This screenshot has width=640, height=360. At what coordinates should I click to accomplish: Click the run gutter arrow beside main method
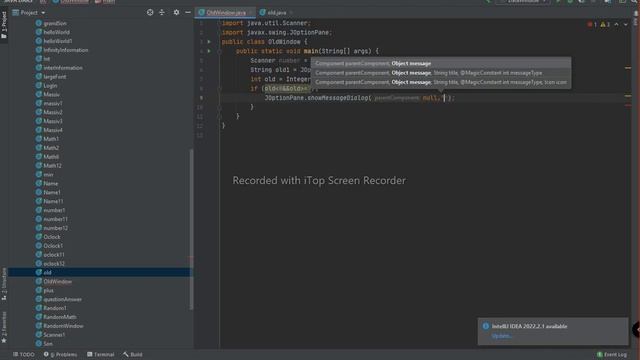click(x=209, y=51)
